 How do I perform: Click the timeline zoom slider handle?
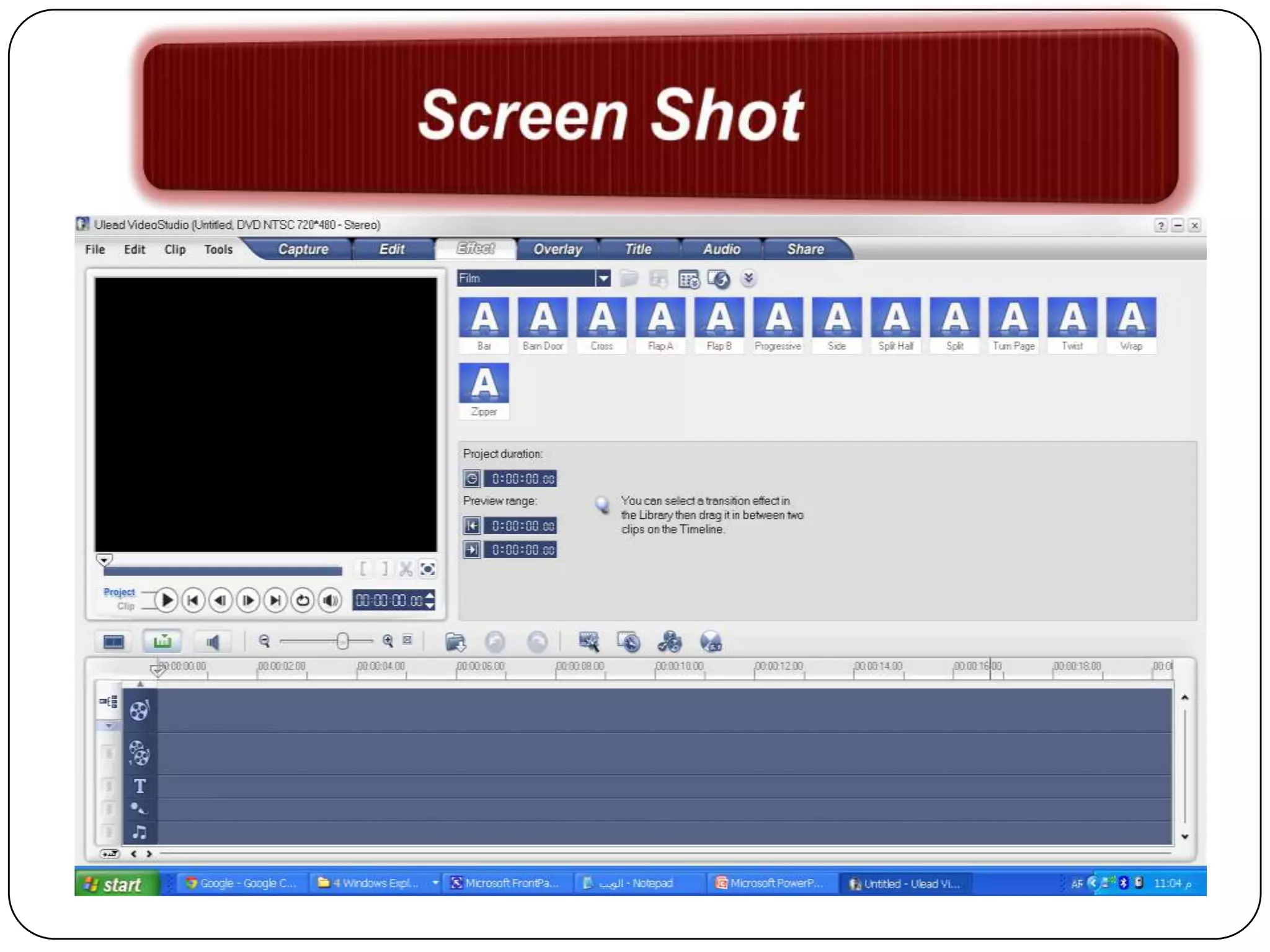(342, 641)
